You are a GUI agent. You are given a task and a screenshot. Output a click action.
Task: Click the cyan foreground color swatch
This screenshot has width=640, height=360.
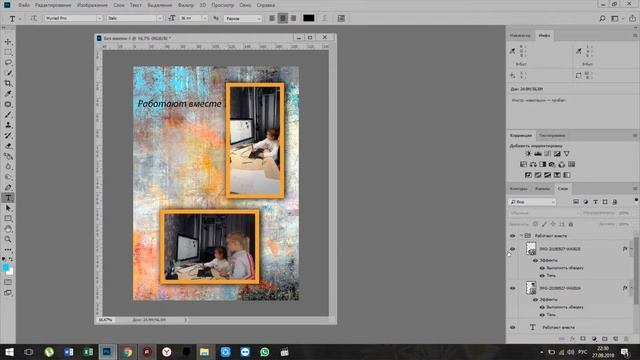pyautogui.click(x=5, y=267)
